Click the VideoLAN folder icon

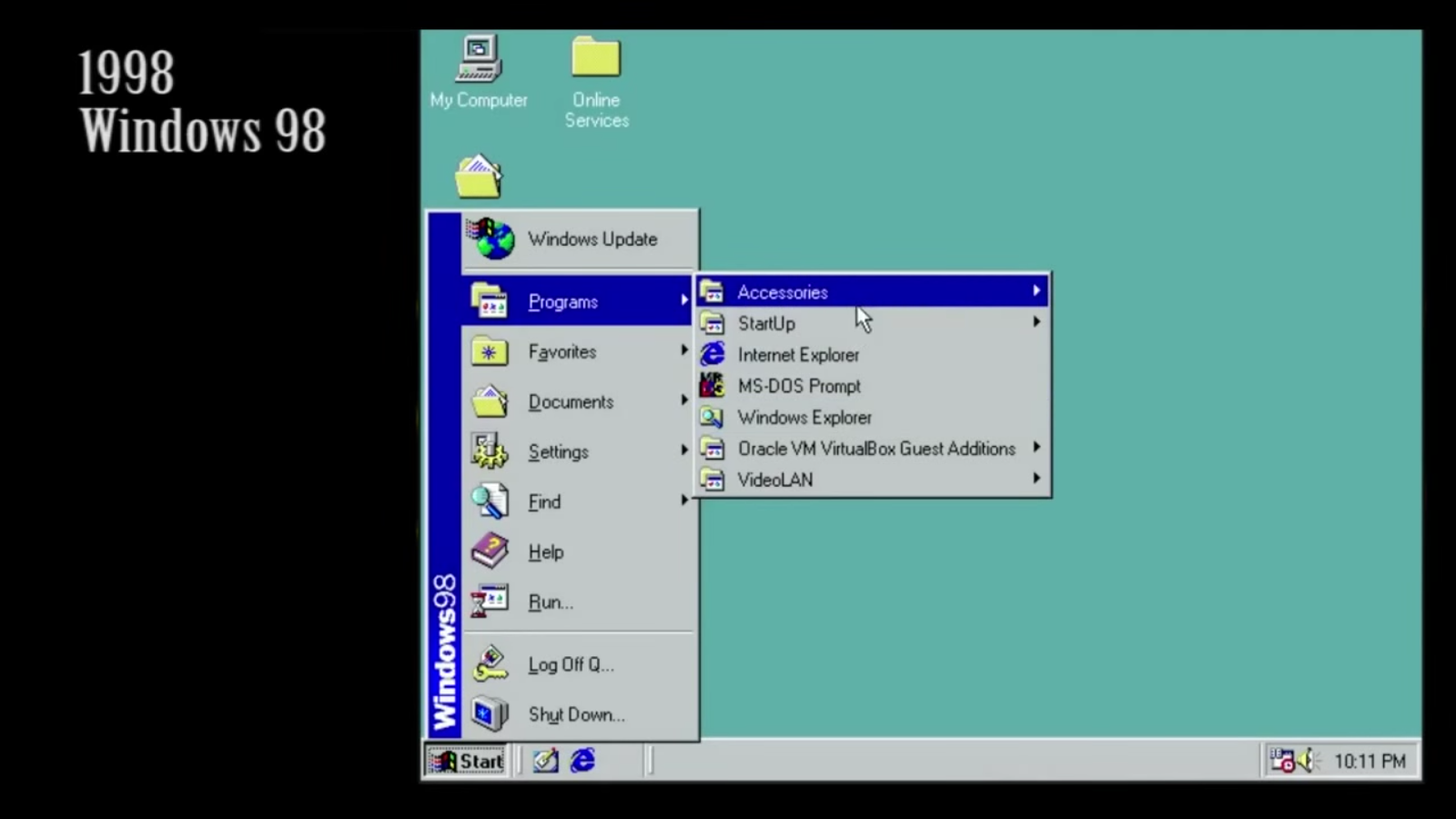pyautogui.click(x=713, y=480)
